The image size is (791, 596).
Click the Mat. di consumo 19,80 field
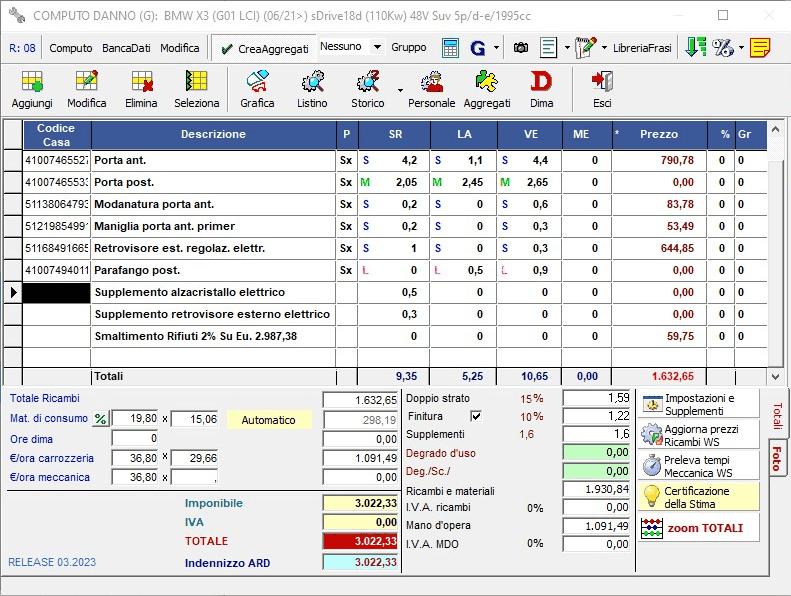135,419
